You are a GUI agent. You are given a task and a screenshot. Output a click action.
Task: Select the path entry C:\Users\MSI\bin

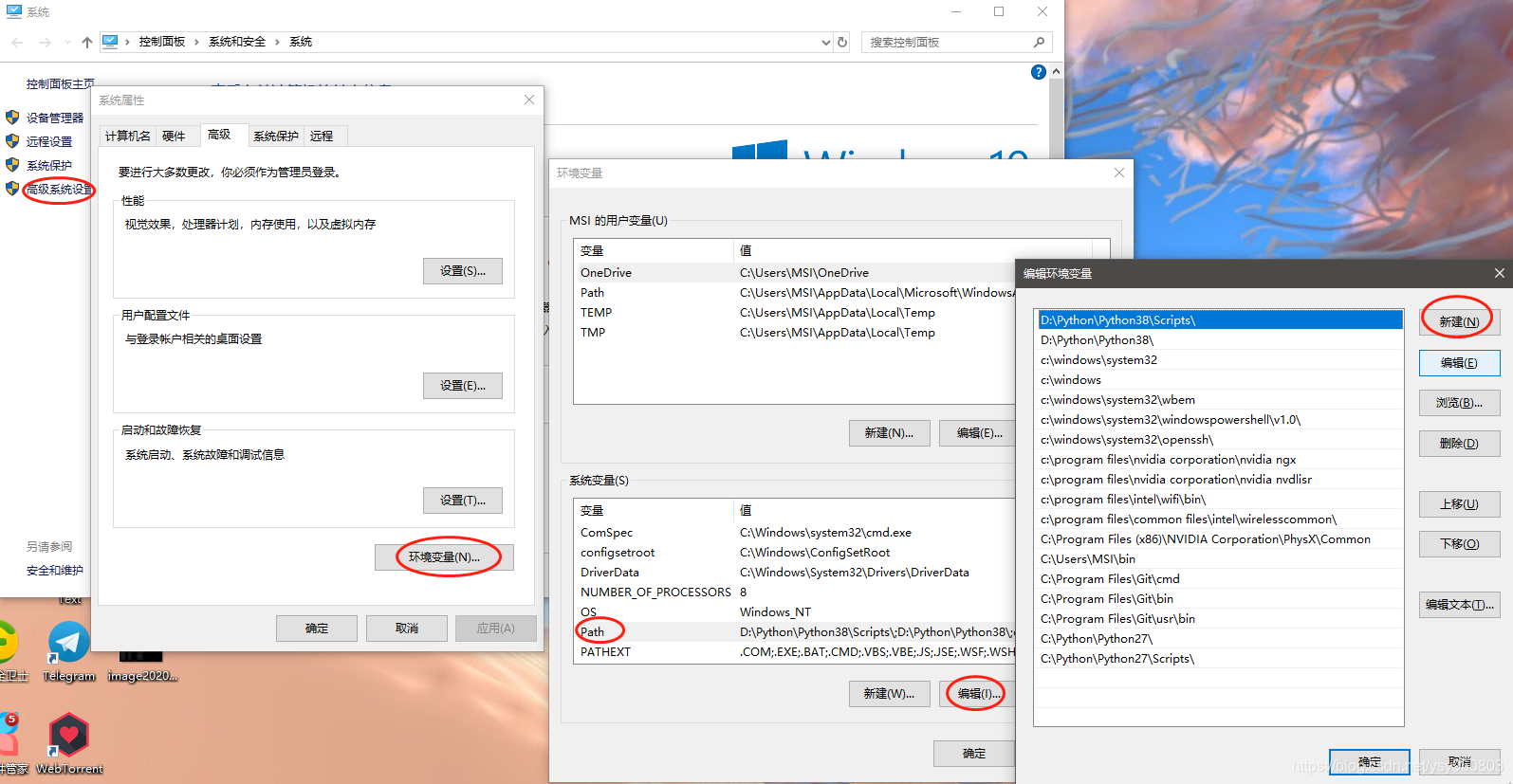tap(1220, 559)
